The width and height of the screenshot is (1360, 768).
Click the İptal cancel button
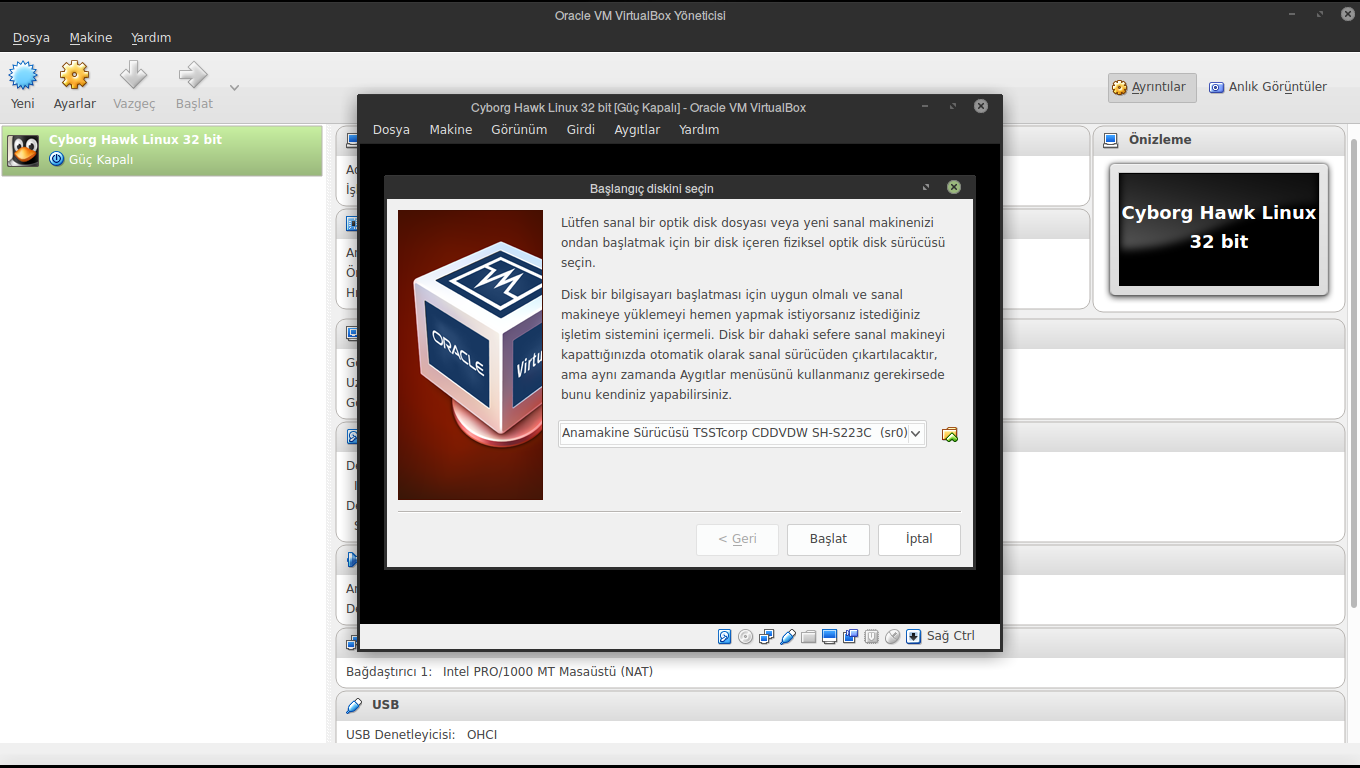point(919,539)
